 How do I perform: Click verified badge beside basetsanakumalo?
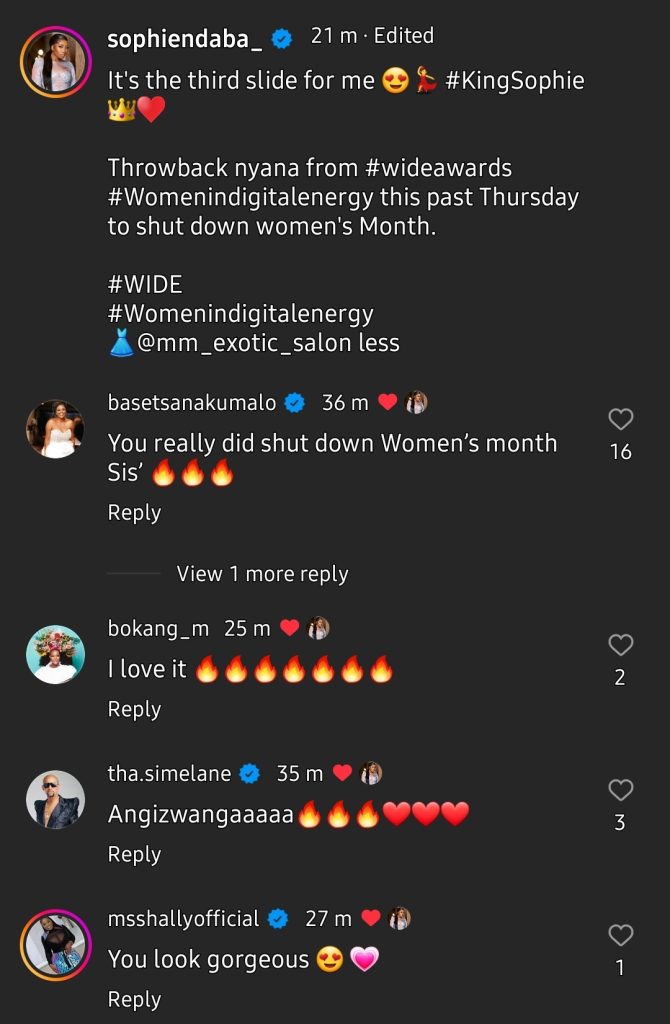point(295,403)
